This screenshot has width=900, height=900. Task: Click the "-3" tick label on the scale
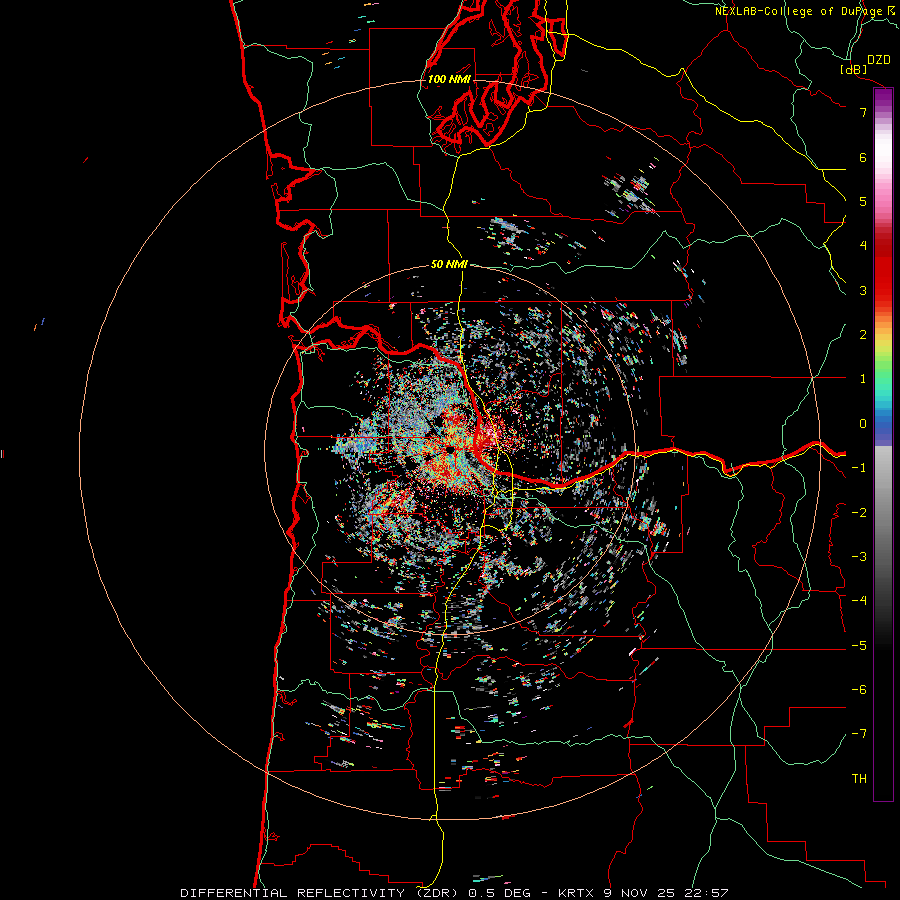tap(859, 557)
